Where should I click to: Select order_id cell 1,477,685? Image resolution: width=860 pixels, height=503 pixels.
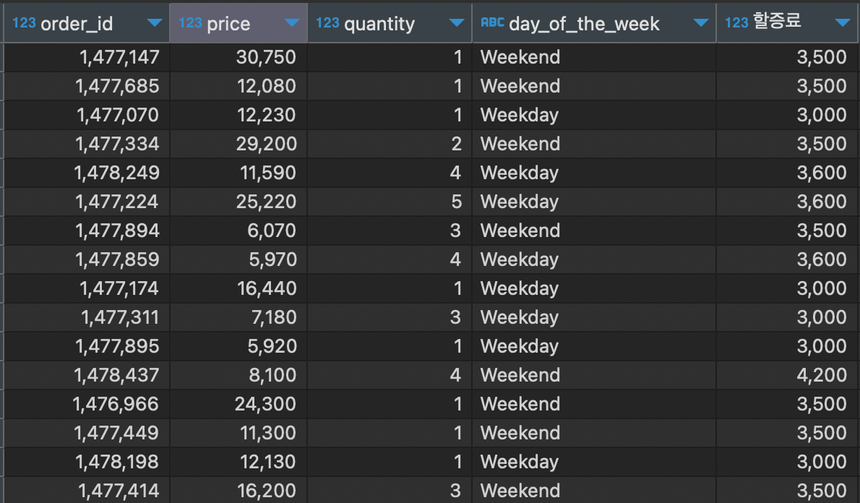click(x=87, y=86)
